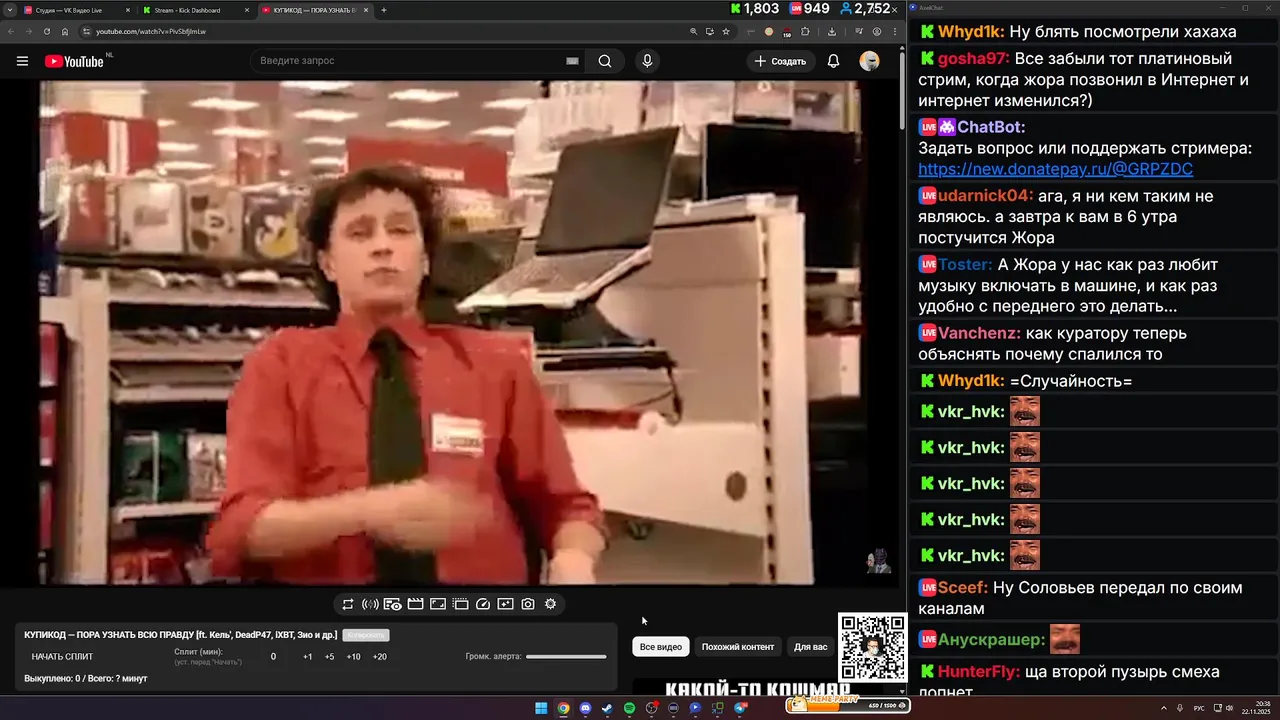Adjust the Громк. алерта volume slider

[x=566, y=657]
